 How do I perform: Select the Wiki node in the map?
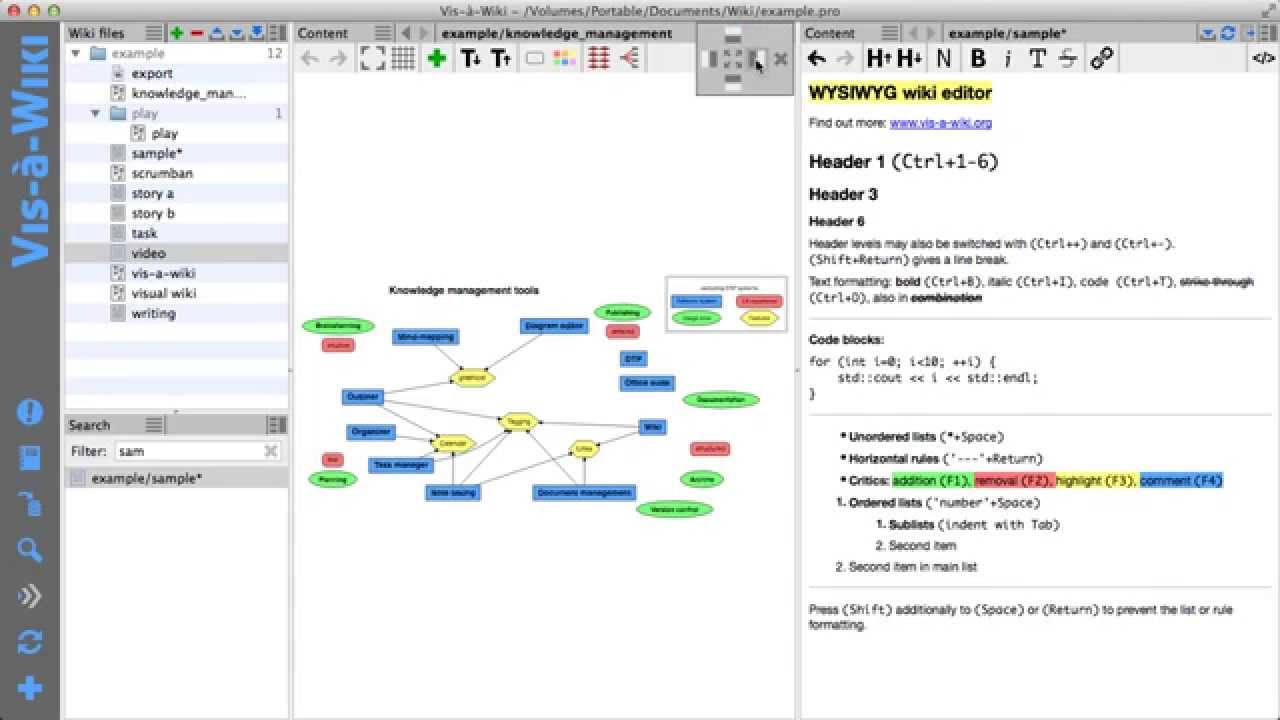point(653,427)
